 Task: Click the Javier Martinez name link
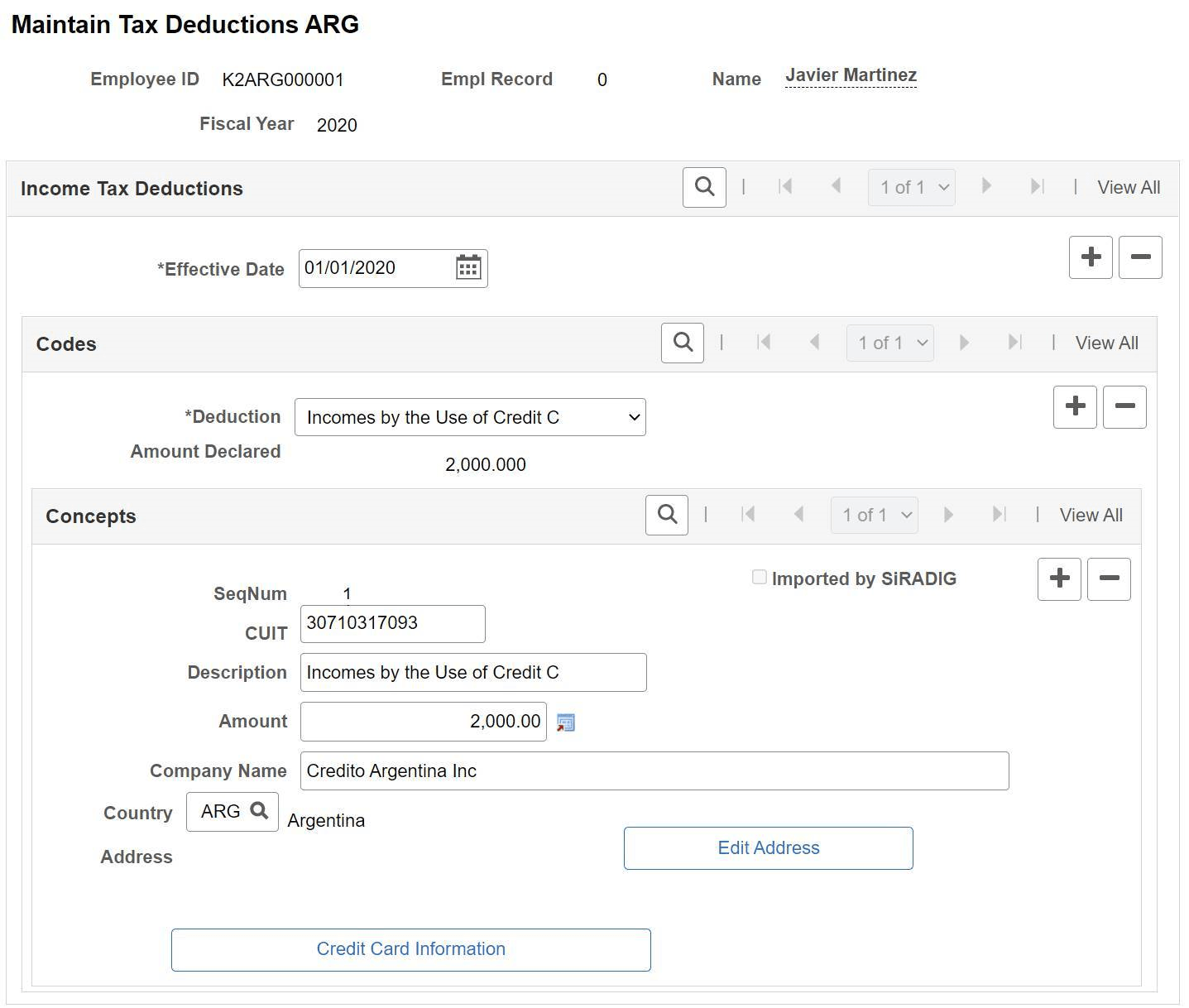pyautogui.click(x=851, y=74)
